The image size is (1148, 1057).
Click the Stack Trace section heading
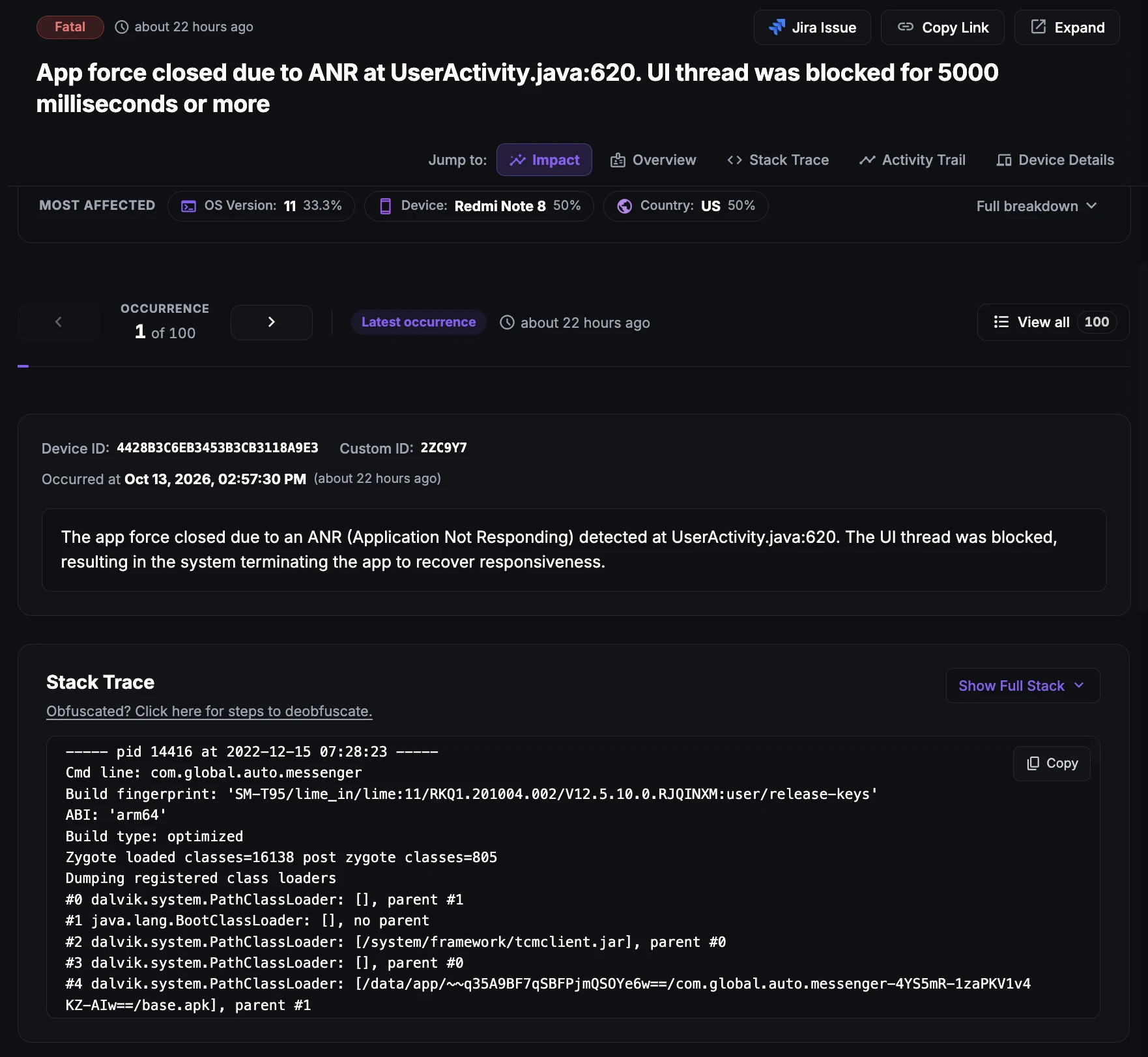pos(100,682)
